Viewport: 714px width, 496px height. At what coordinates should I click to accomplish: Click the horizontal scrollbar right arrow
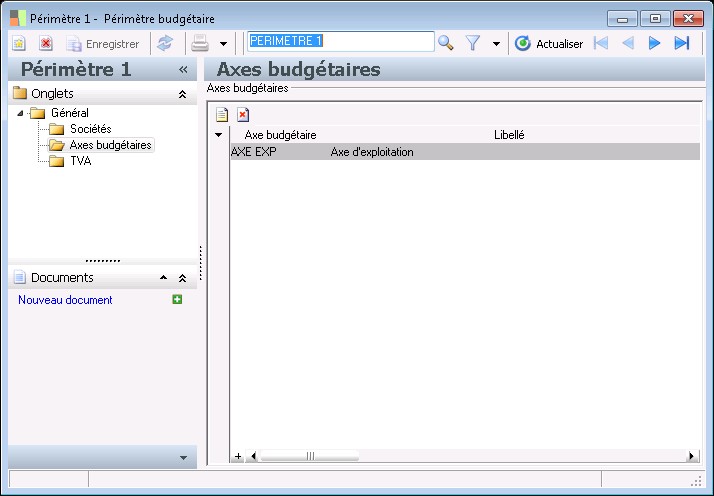pyautogui.click(x=692, y=456)
